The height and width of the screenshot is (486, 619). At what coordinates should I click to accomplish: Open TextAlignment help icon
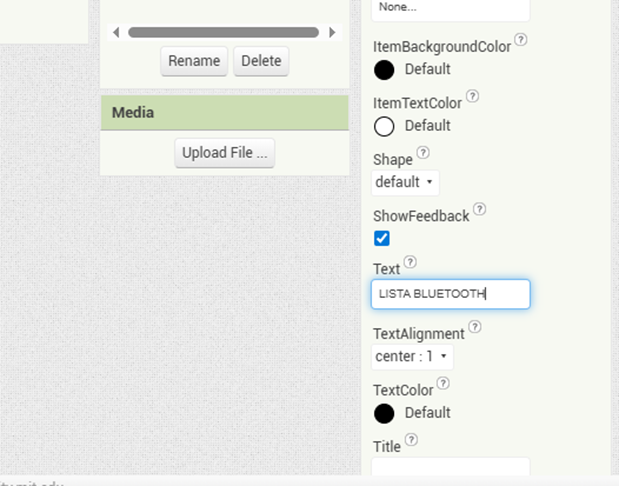476,327
